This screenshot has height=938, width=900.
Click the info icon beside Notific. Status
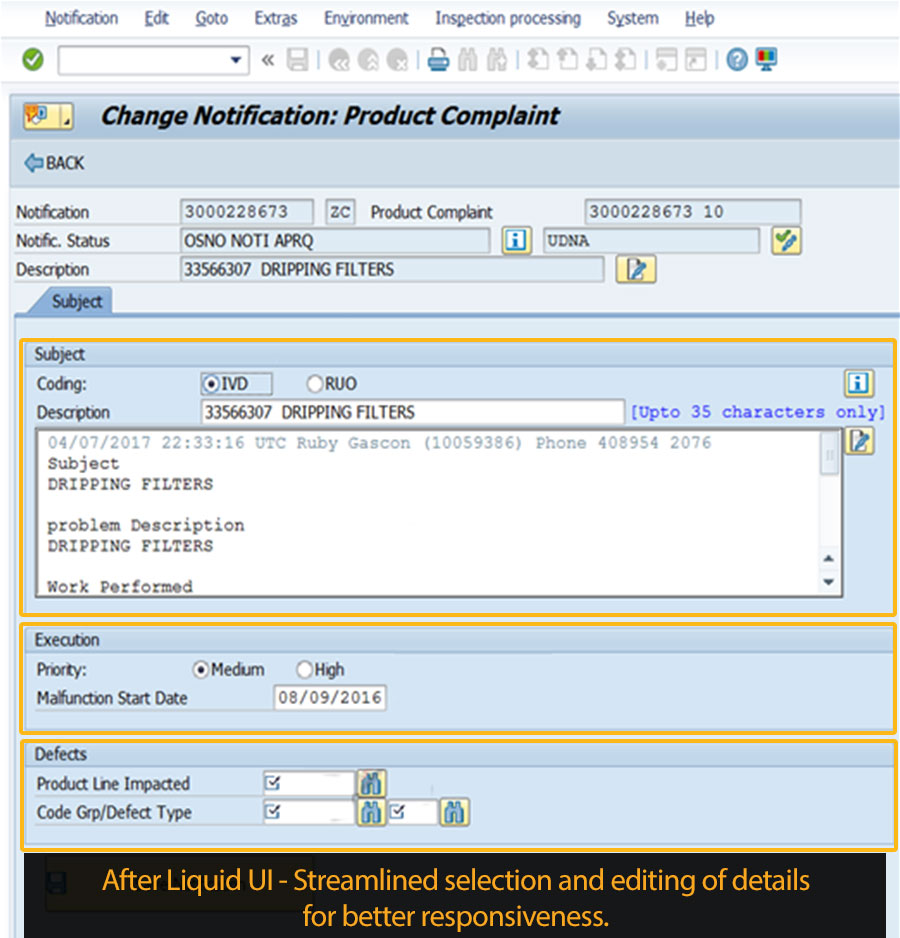516,241
